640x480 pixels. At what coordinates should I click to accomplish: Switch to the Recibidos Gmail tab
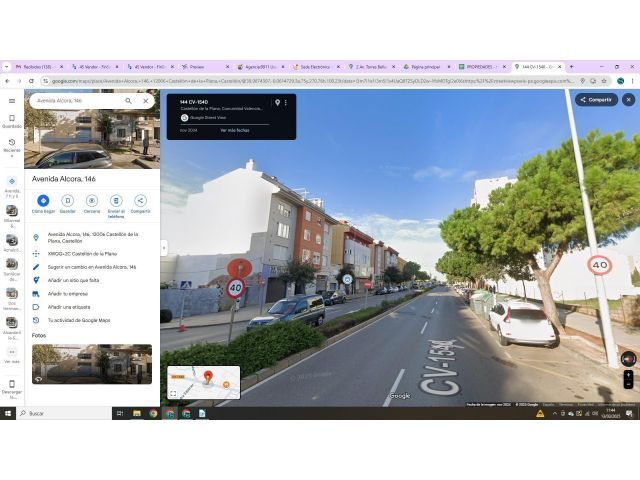pyautogui.click(x=40, y=67)
